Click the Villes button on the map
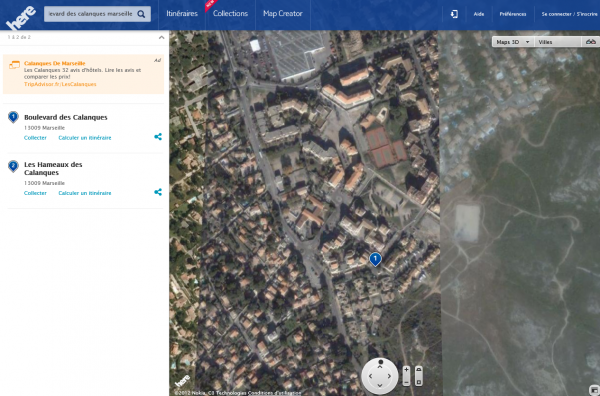Image resolution: width=600 pixels, height=396 pixels. pos(557,42)
